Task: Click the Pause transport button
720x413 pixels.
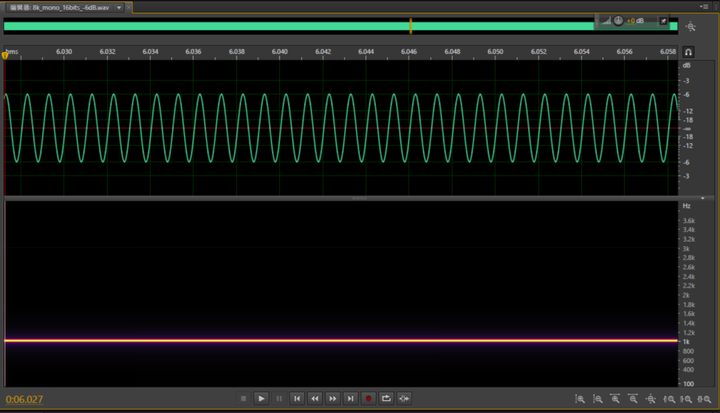Action: 279,398
